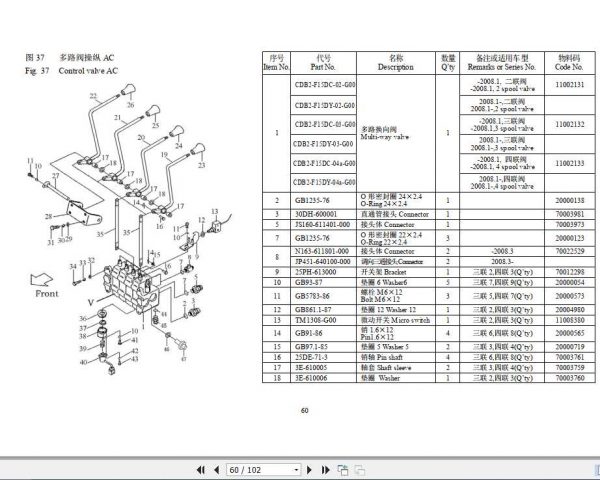
Task: Select part number JS160-611401-000
Action: (x=322, y=224)
